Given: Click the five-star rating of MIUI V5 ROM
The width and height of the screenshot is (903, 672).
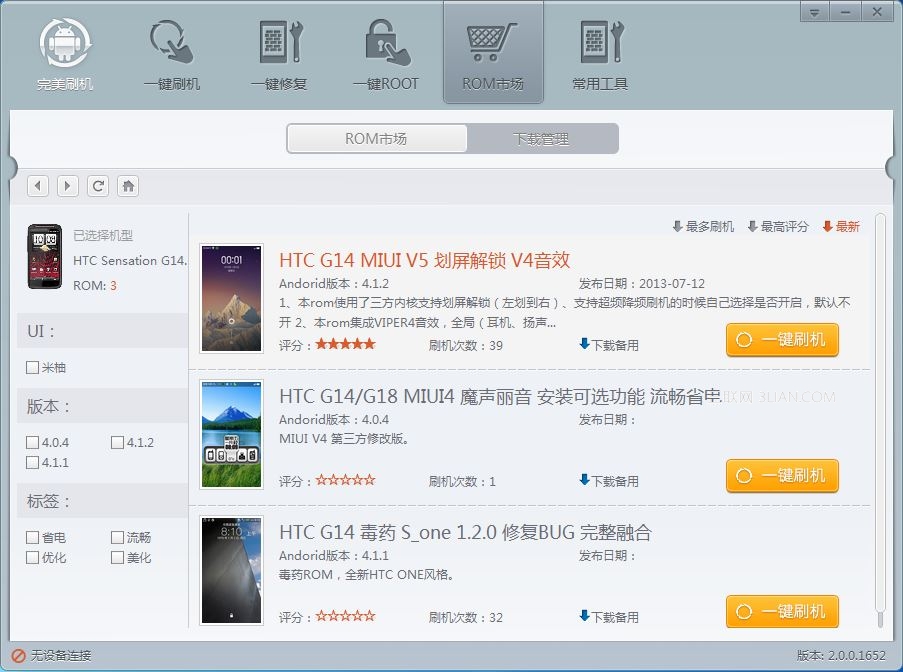Looking at the screenshot, I should click(346, 344).
